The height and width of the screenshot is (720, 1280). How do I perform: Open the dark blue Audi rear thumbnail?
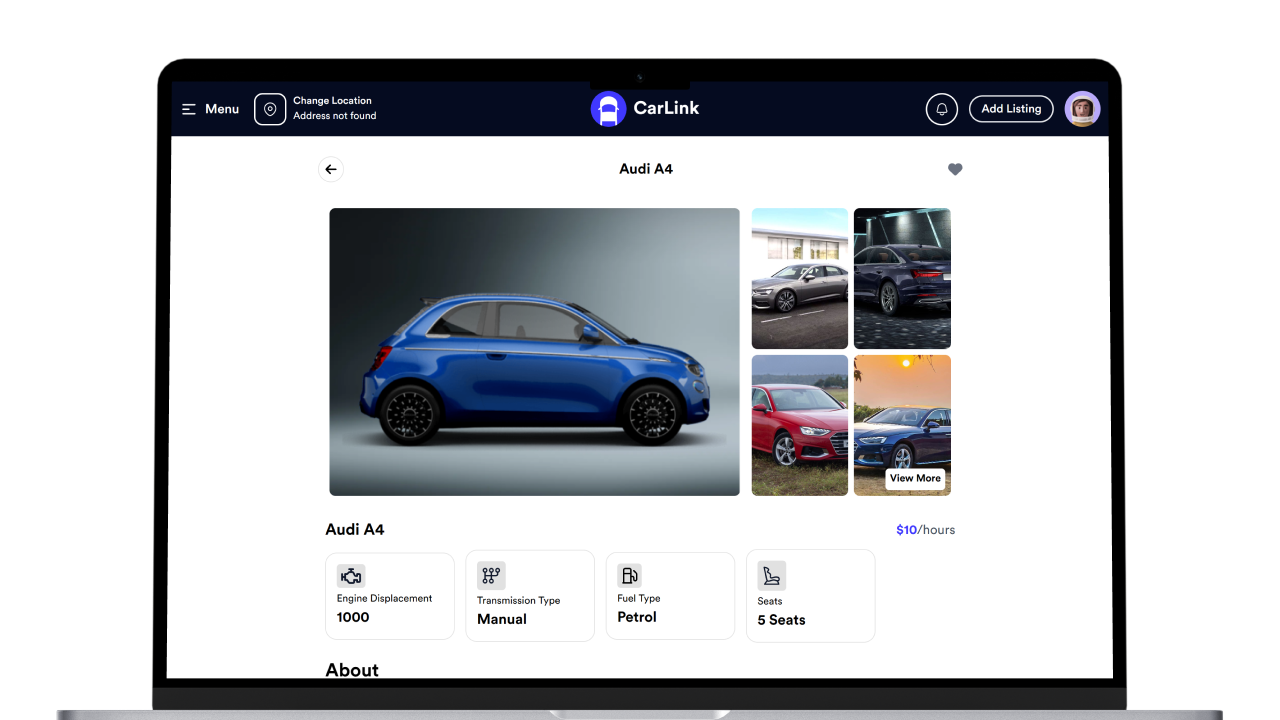tap(902, 278)
